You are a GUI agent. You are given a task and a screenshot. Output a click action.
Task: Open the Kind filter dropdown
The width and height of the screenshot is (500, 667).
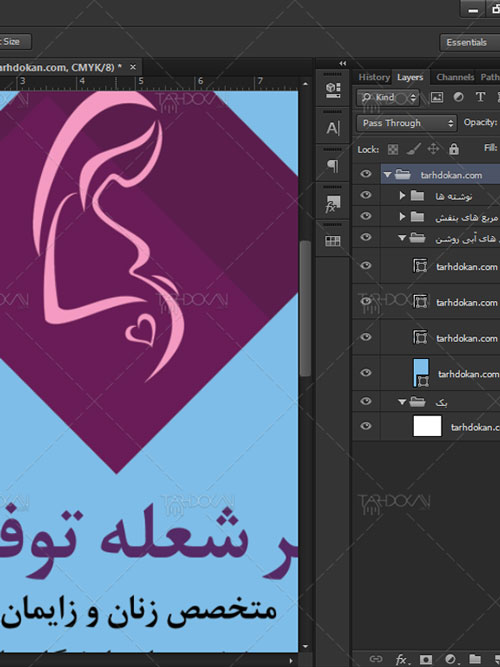click(x=388, y=97)
